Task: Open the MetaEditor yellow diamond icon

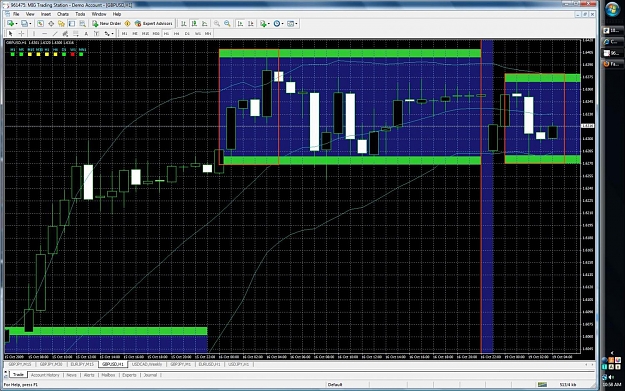Action: 128,24
